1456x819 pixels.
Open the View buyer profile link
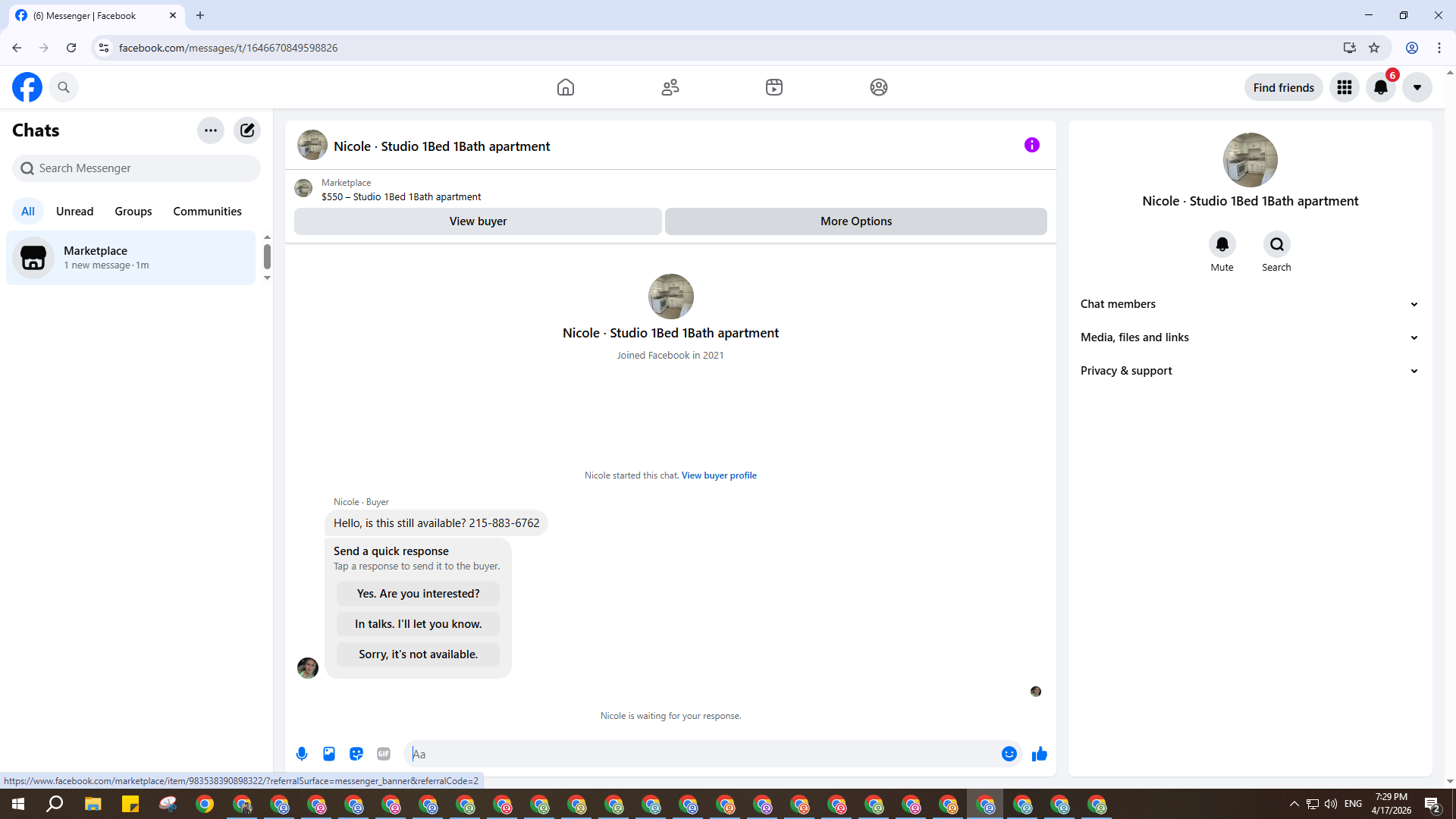tap(718, 475)
